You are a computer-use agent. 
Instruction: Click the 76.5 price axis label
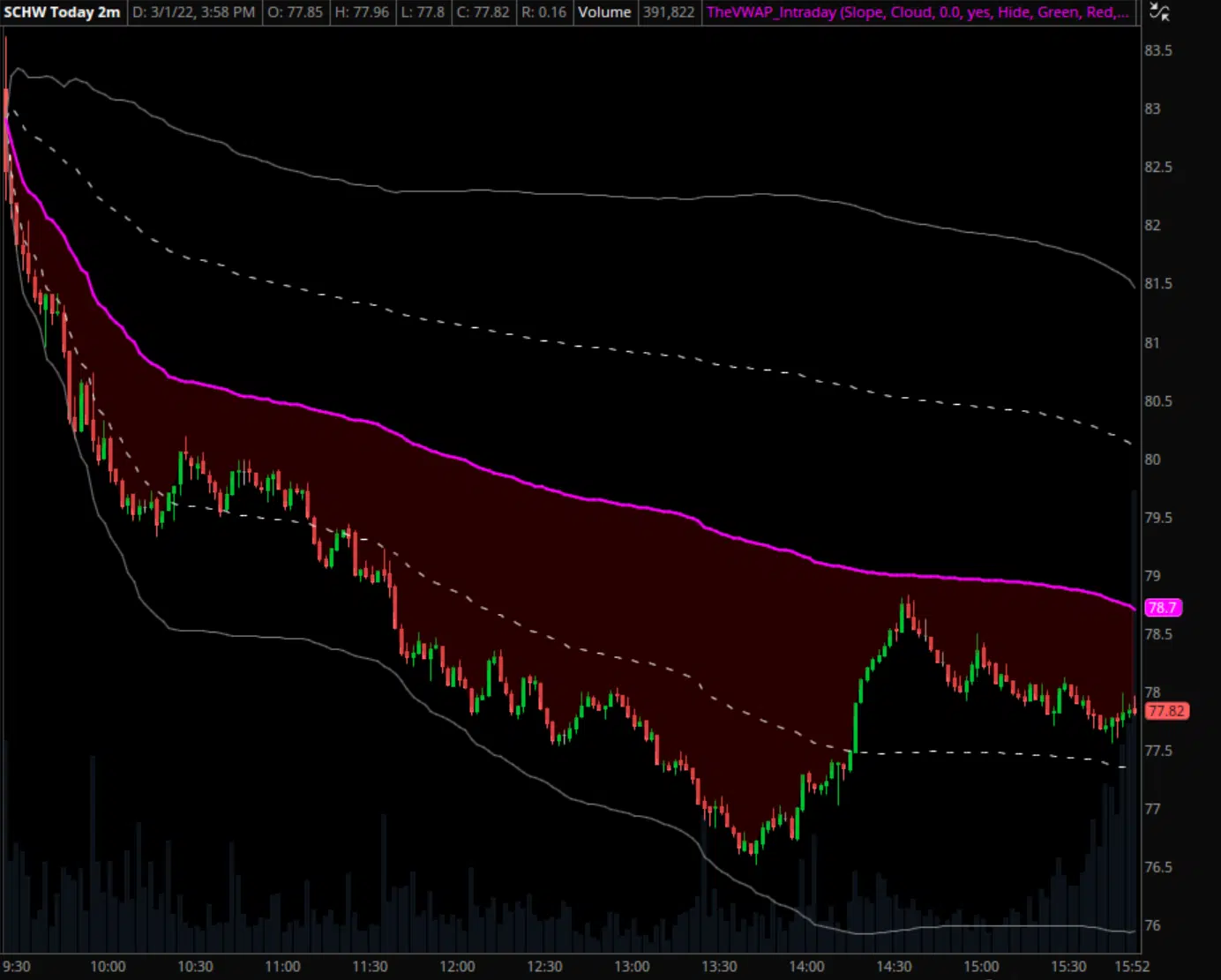point(1158,867)
